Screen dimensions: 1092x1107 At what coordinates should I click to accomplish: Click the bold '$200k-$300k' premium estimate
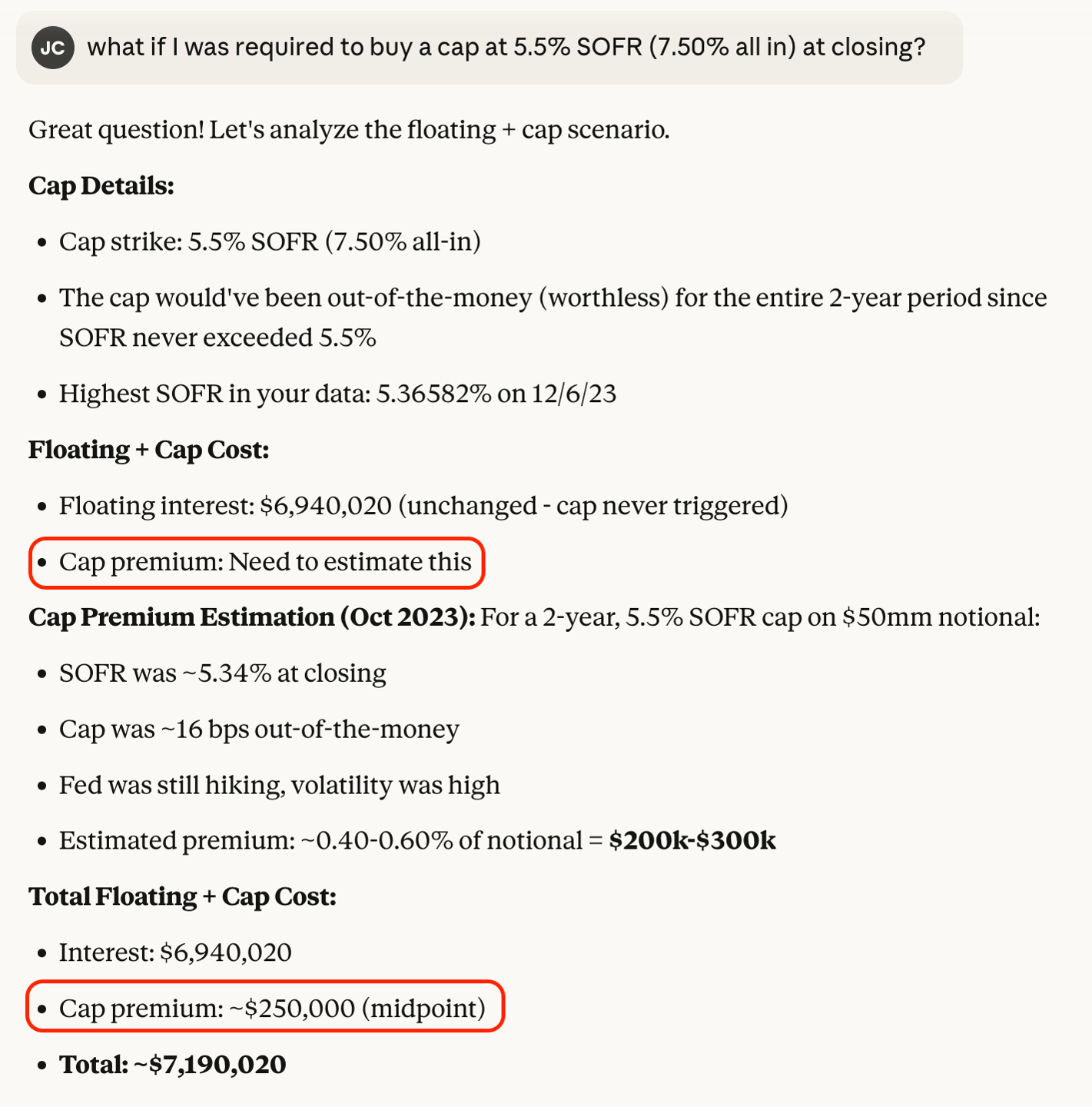pos(692,841)
